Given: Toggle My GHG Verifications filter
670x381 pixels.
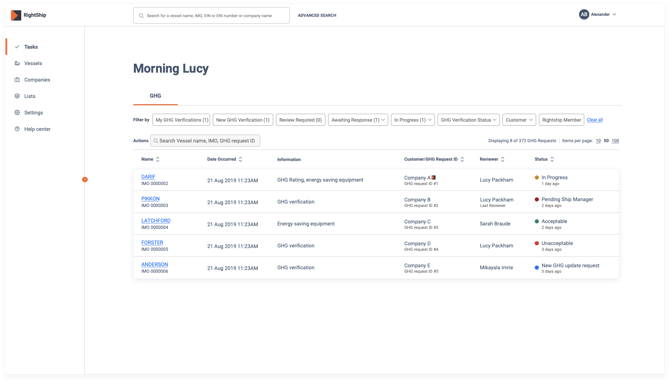Looking at the screenshot, I should [x=182, y=120].
